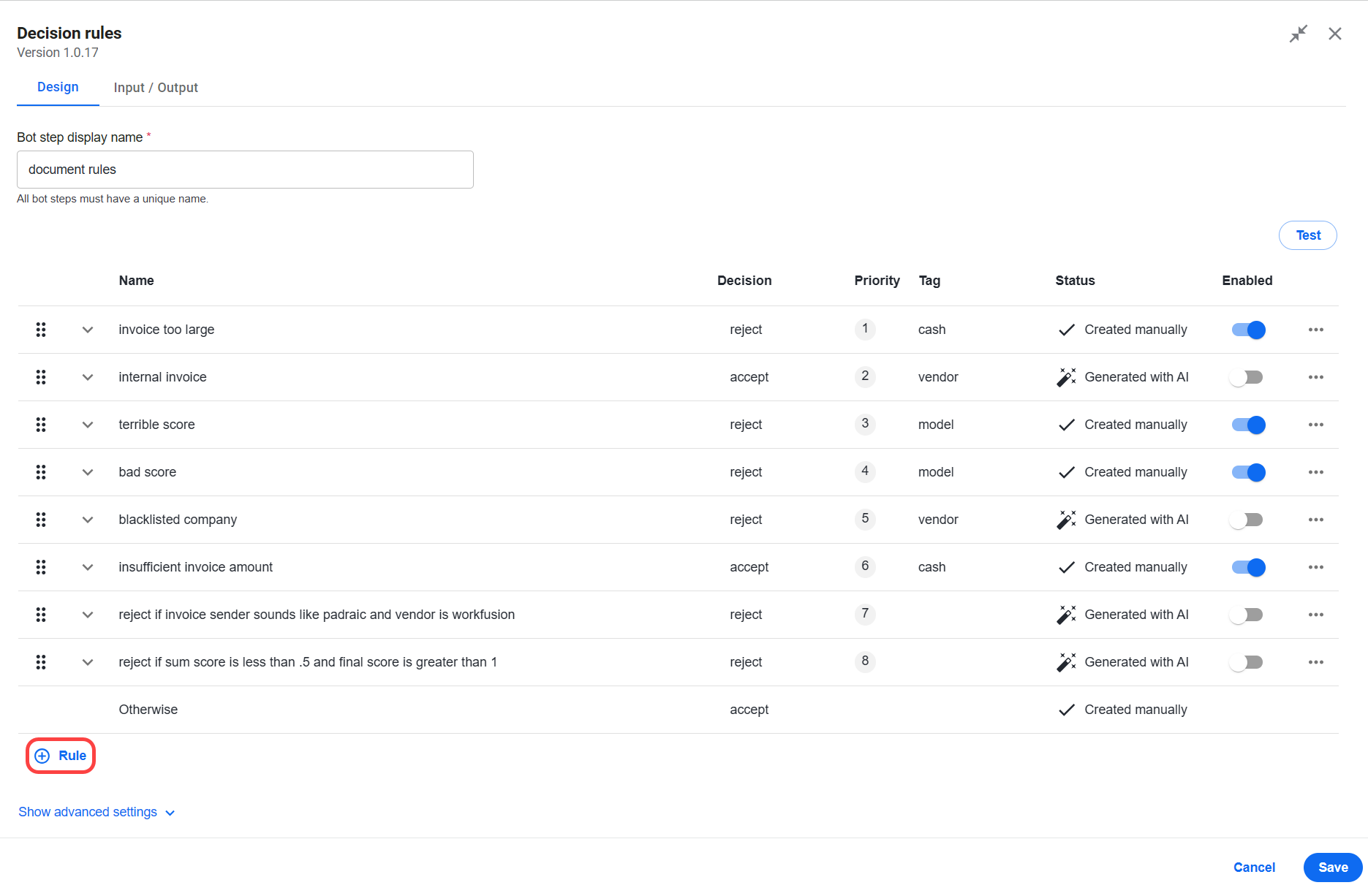Click priority badge 8
Screen dimensions: 1368x896
[865, 661]
